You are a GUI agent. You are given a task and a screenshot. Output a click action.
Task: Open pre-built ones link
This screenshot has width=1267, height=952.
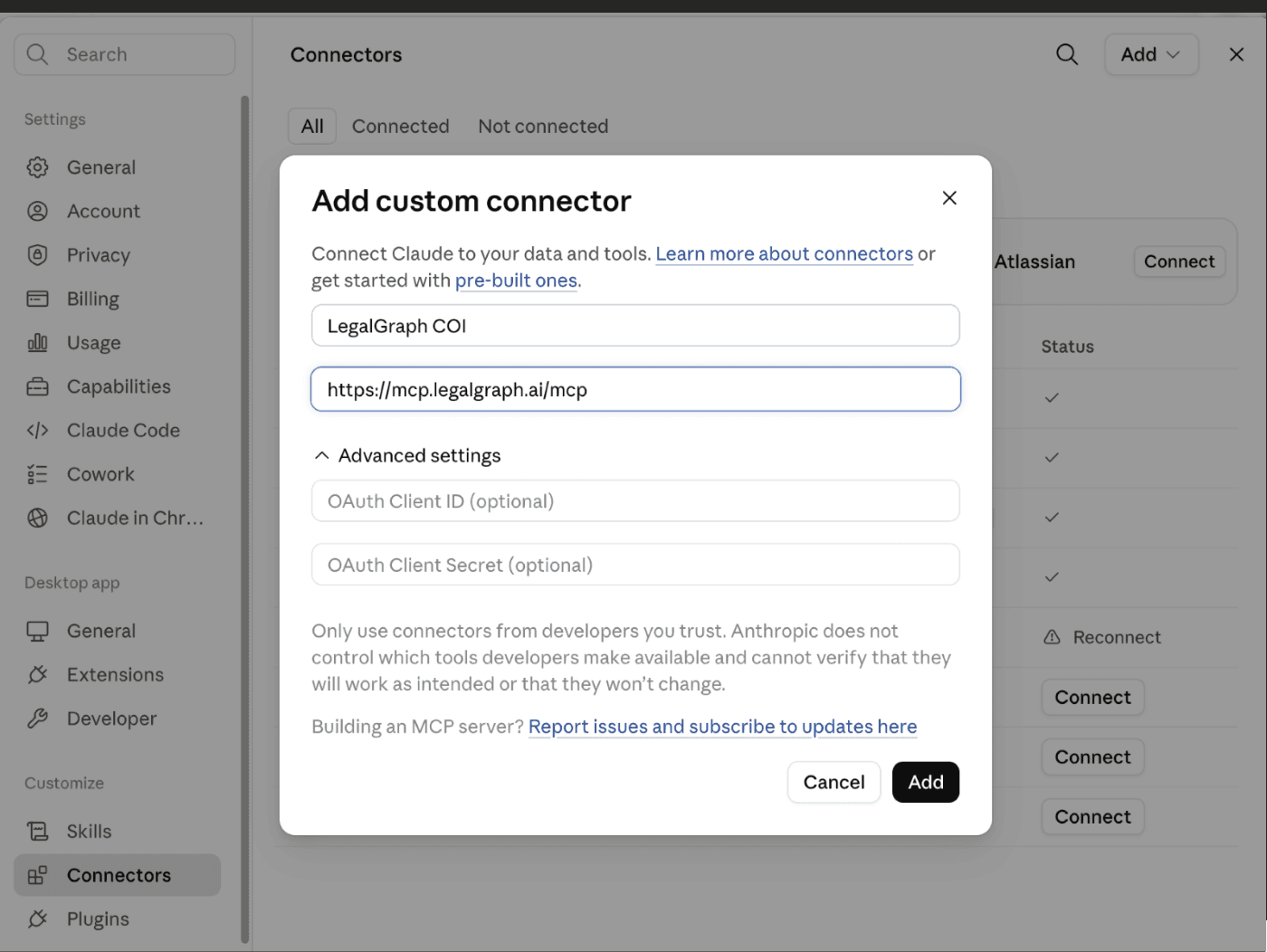[x=516, y=281]
